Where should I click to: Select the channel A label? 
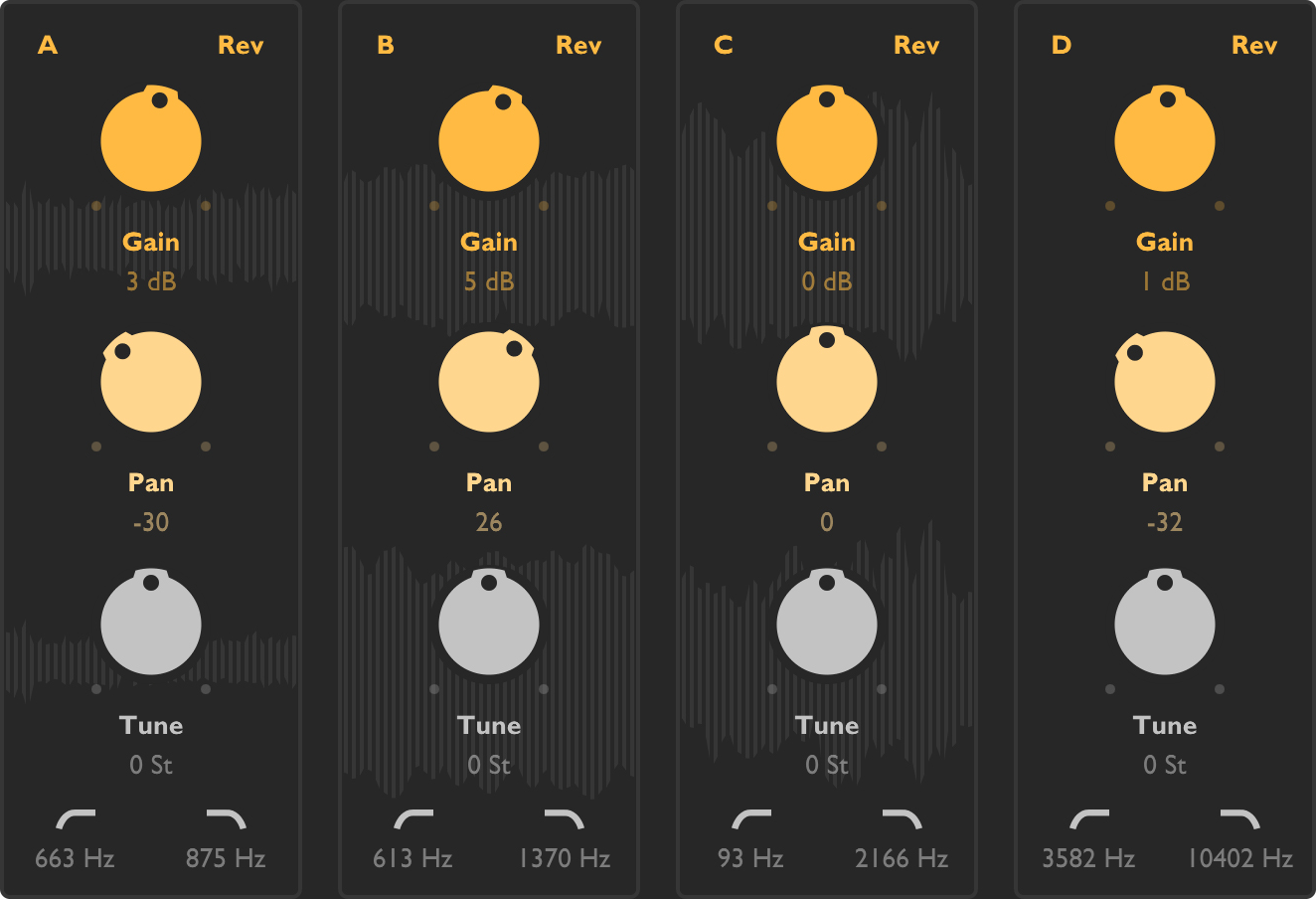click(x=48, y=46)
